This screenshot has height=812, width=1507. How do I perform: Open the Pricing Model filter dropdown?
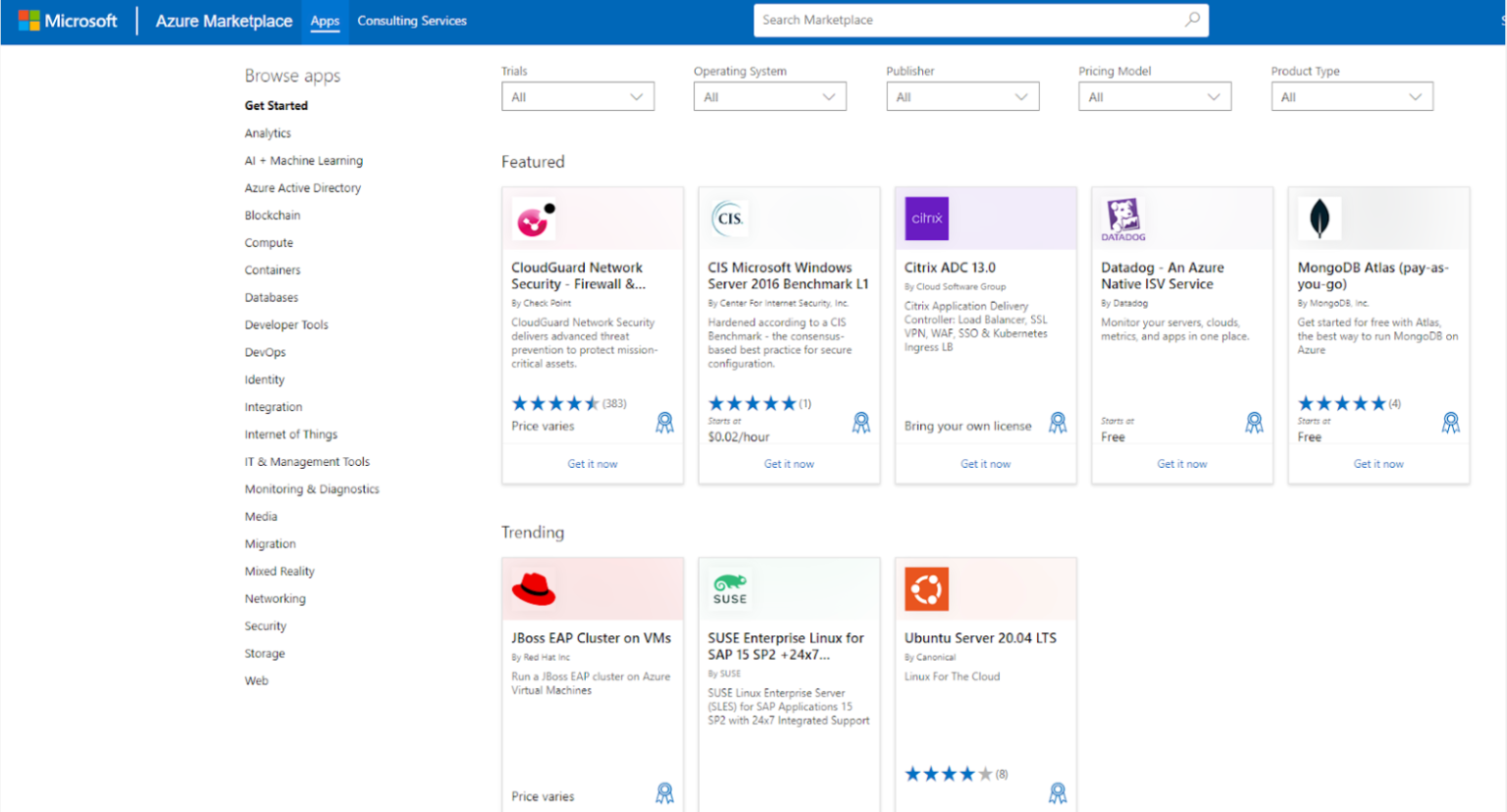click(1155, 96)
